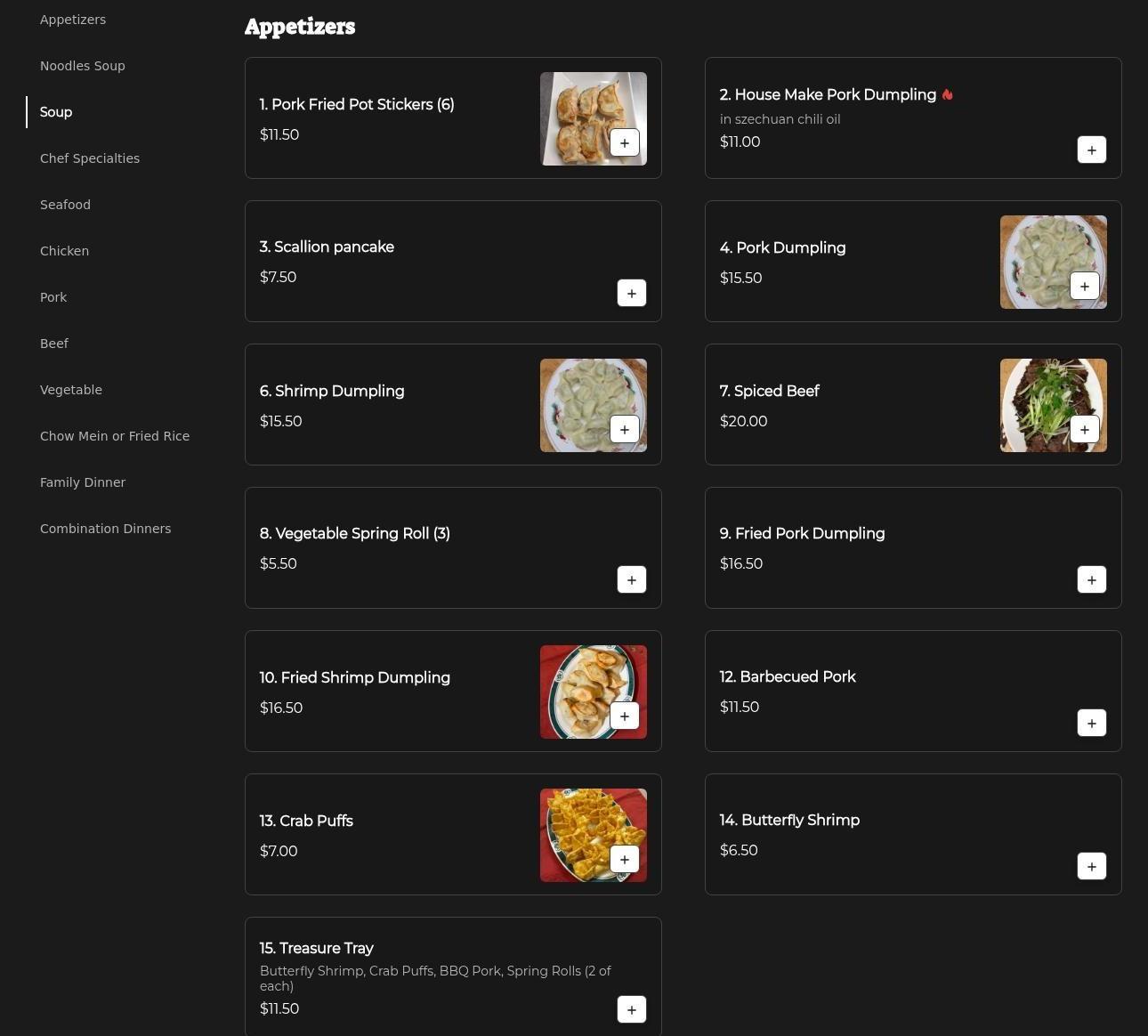Screen dimensions: 1148x1036
Task: Add Pork Fried Pot Stickers to cart
Action: [x=624, y=142]
